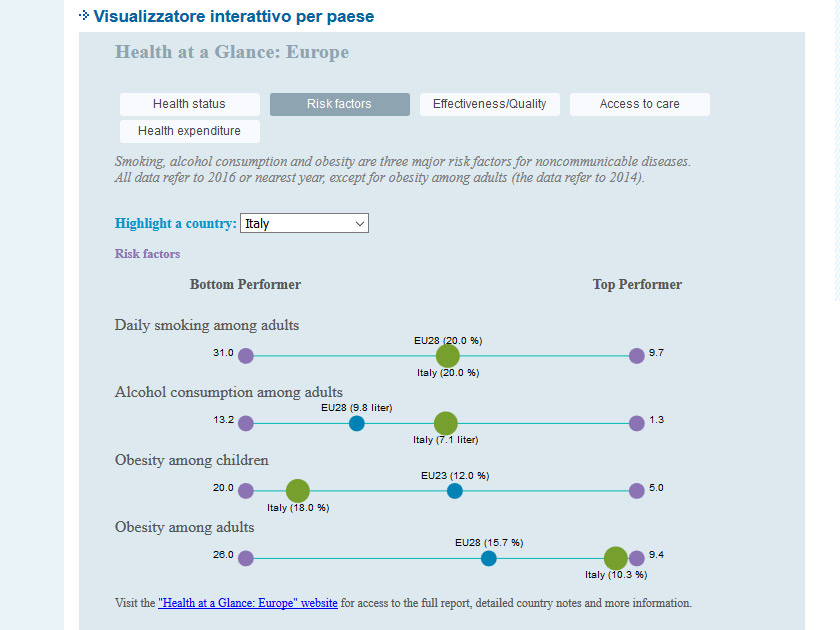Image resolution: width=840 pixels, height=630 pixels.
Task: Click the purple 1.3 top performer alcohol dot
Action: 636,423
